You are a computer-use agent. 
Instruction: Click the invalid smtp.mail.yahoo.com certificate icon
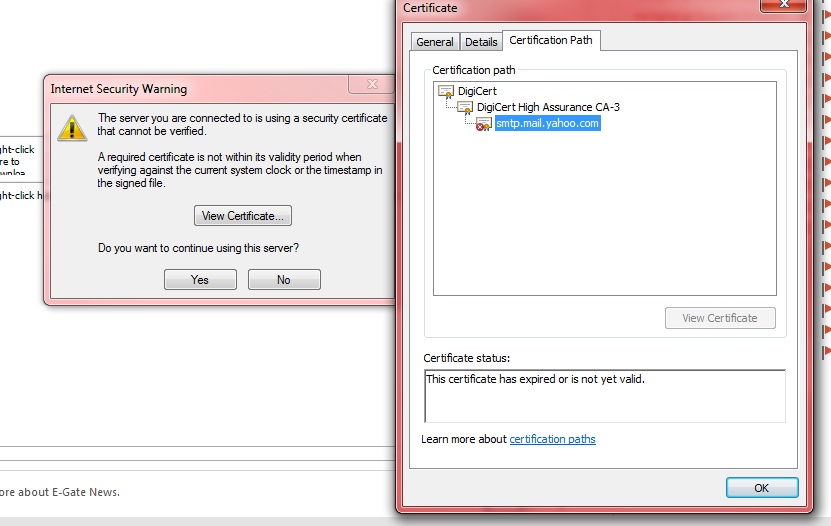point(483,124)
